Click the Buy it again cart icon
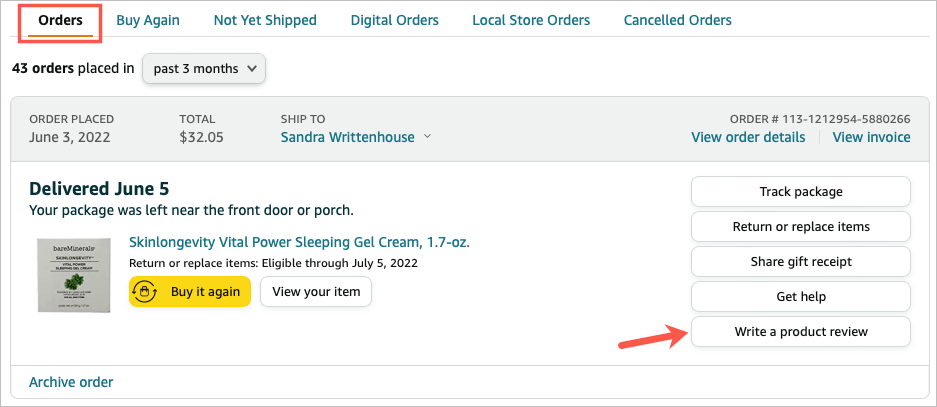 pos(147,291)
